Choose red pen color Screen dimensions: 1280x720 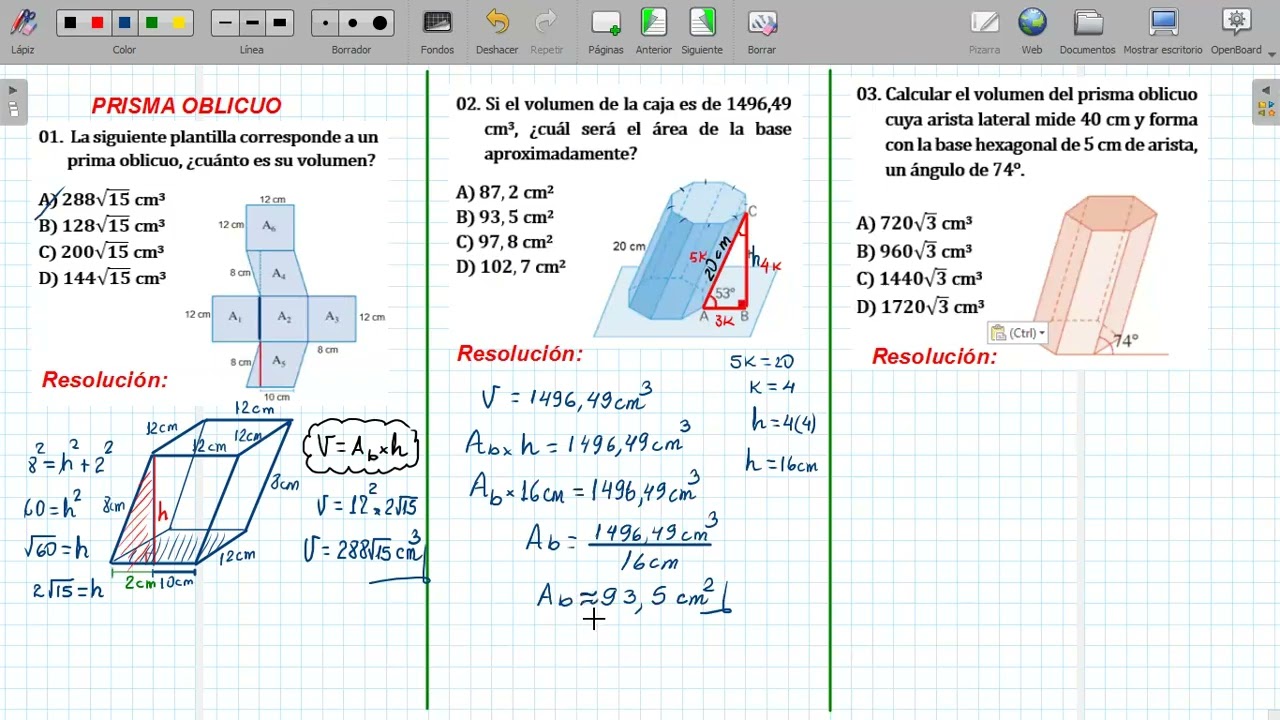click(97, 23)
